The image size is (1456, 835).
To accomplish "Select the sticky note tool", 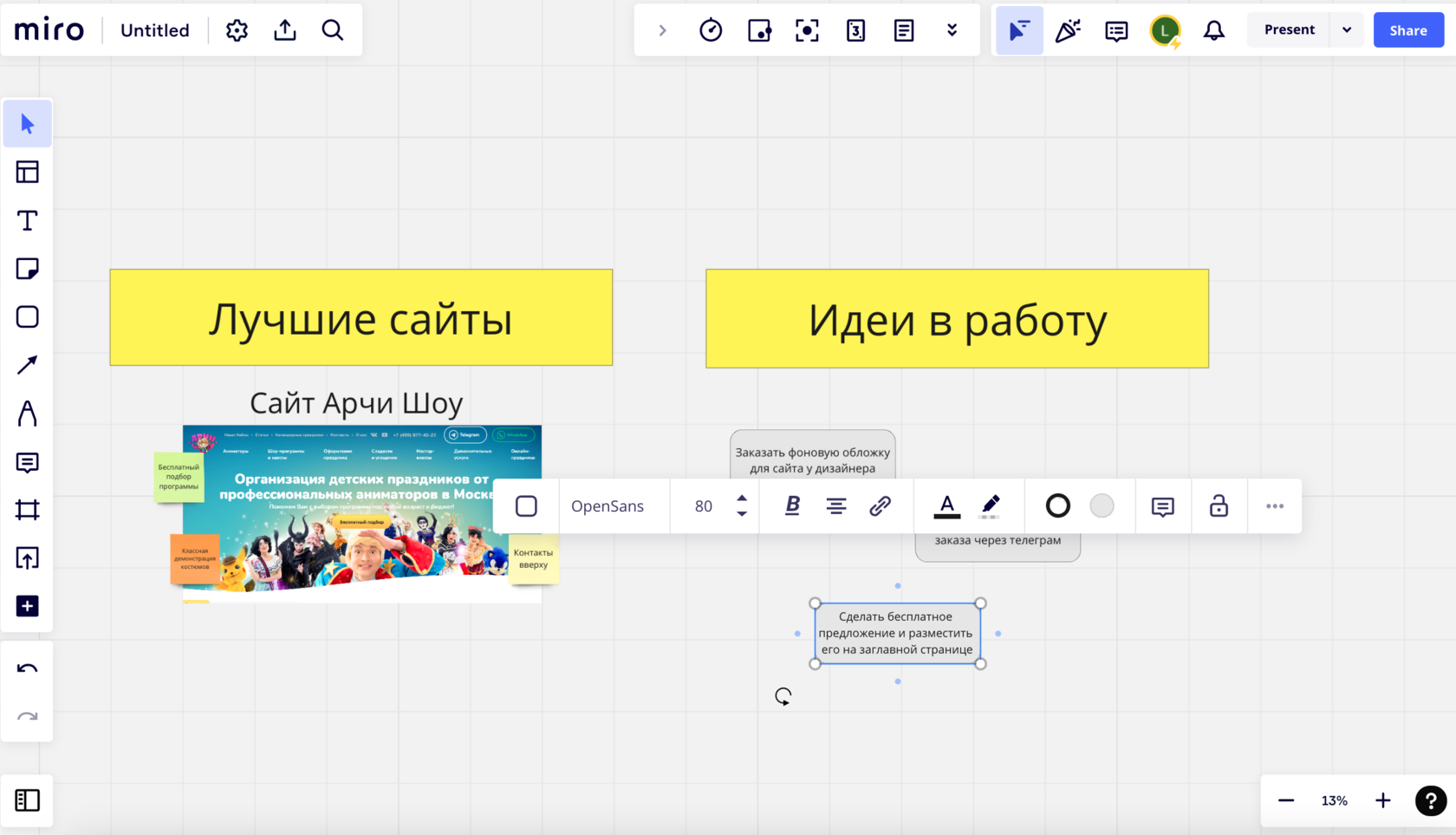I will click(x=27, y=269).
